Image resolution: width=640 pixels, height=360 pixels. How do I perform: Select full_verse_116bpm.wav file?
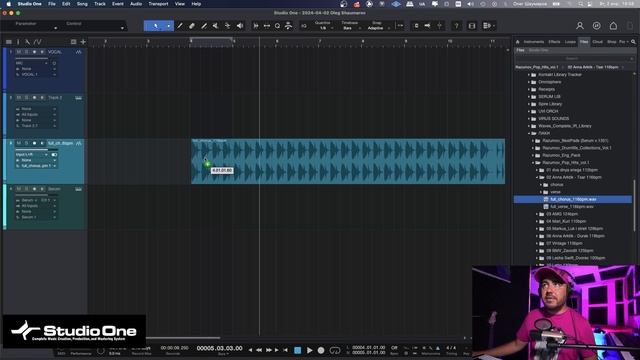tap(573, 207)
